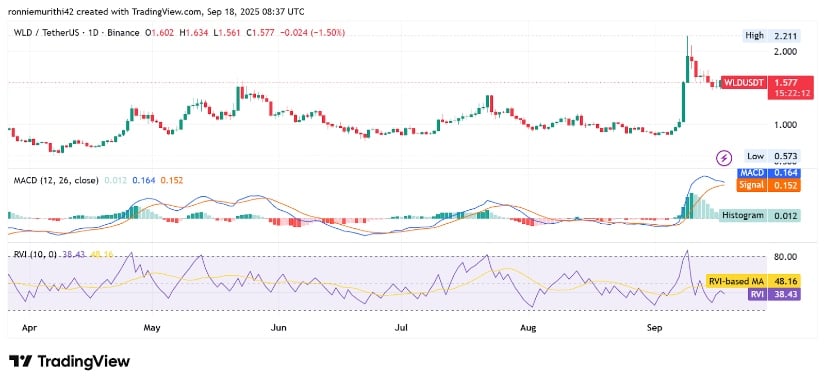Click the creator attribution text at top
Viewport: 825px width, 384px height.
156,11
